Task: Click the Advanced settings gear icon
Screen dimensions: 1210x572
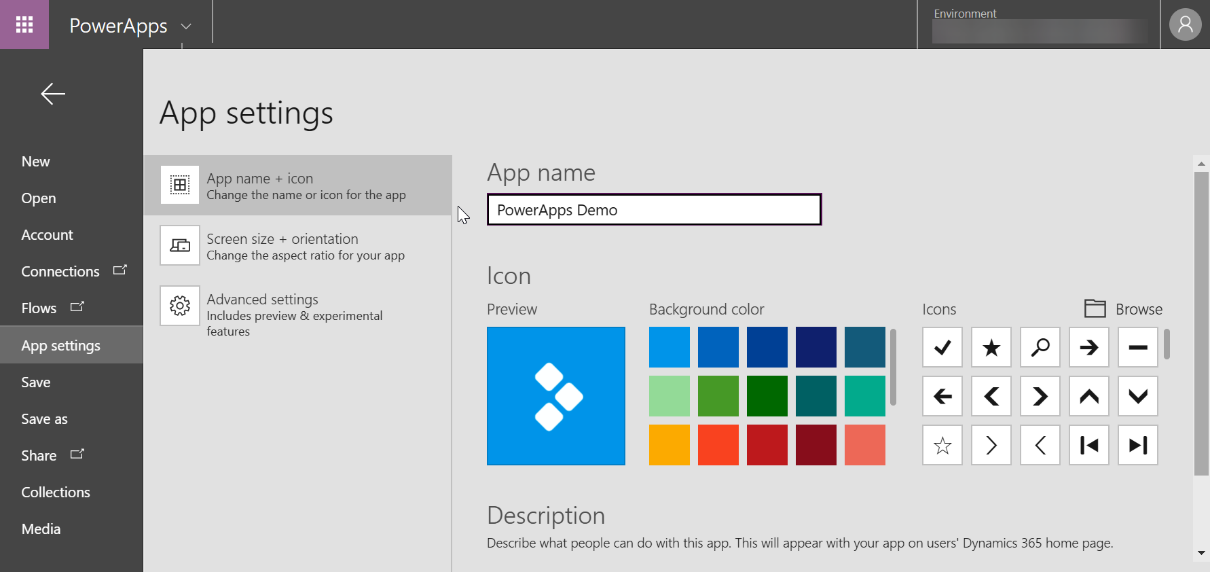Action: (x=180, y=305)
